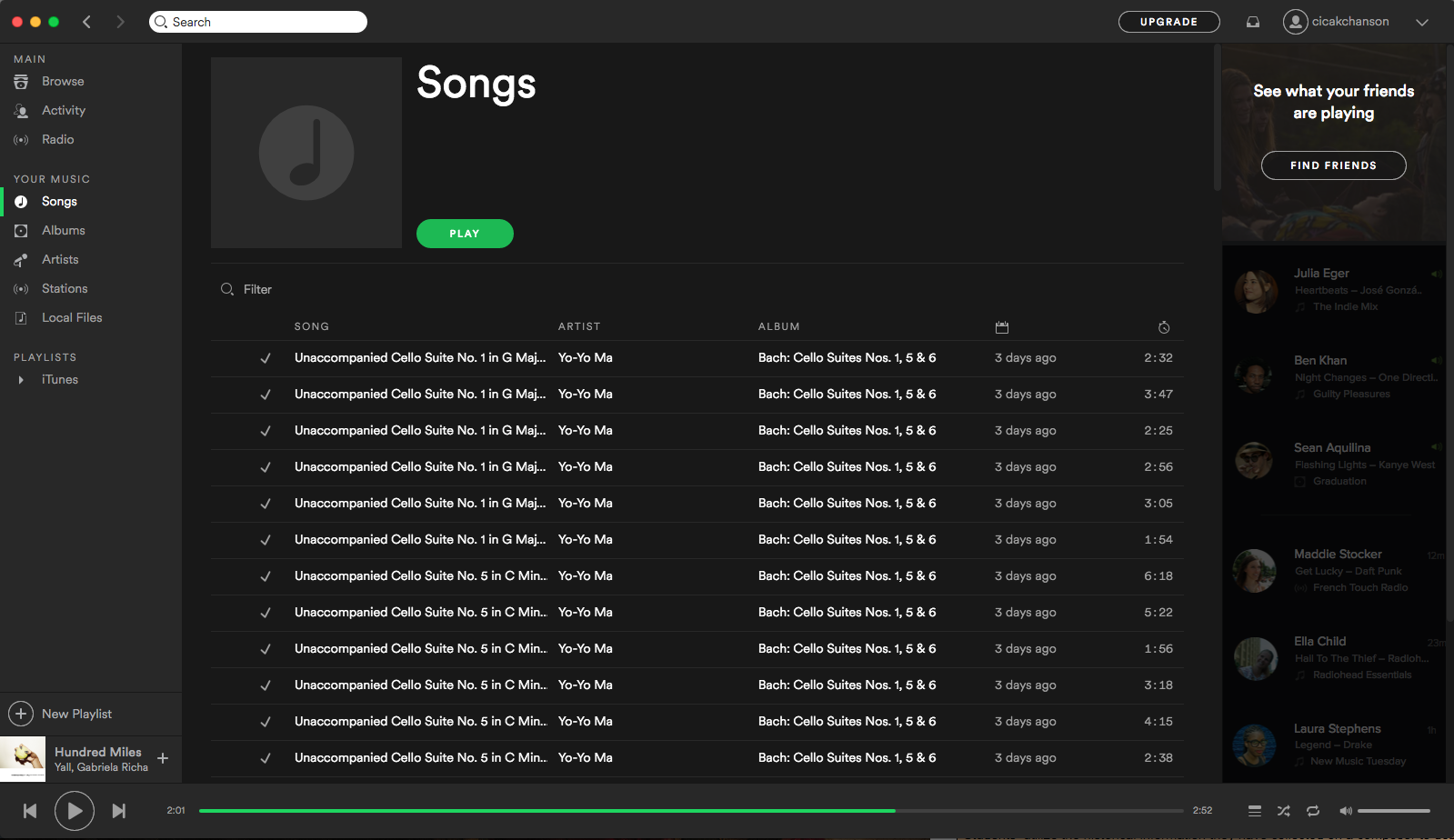Viewport: 1454px width, 840px height.
Task: Select Songs in Your Music
Action: pyautogui.click(x=59, y=202)
